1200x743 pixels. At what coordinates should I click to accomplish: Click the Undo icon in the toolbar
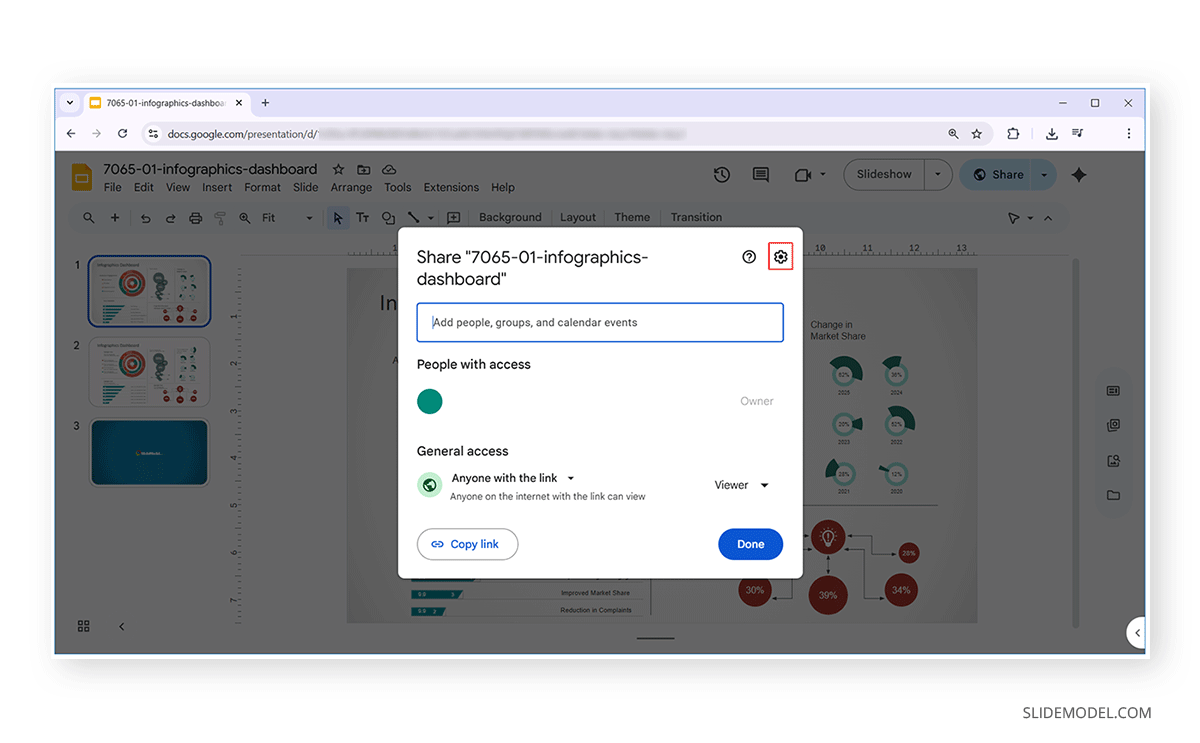click(x=145, y=217)
